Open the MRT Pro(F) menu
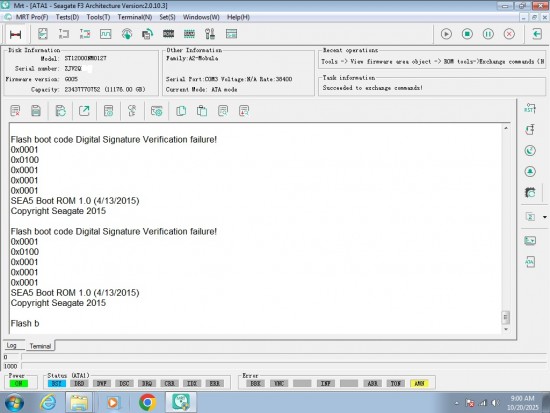This screenshot has width=550, height=413. coord(32,17)
